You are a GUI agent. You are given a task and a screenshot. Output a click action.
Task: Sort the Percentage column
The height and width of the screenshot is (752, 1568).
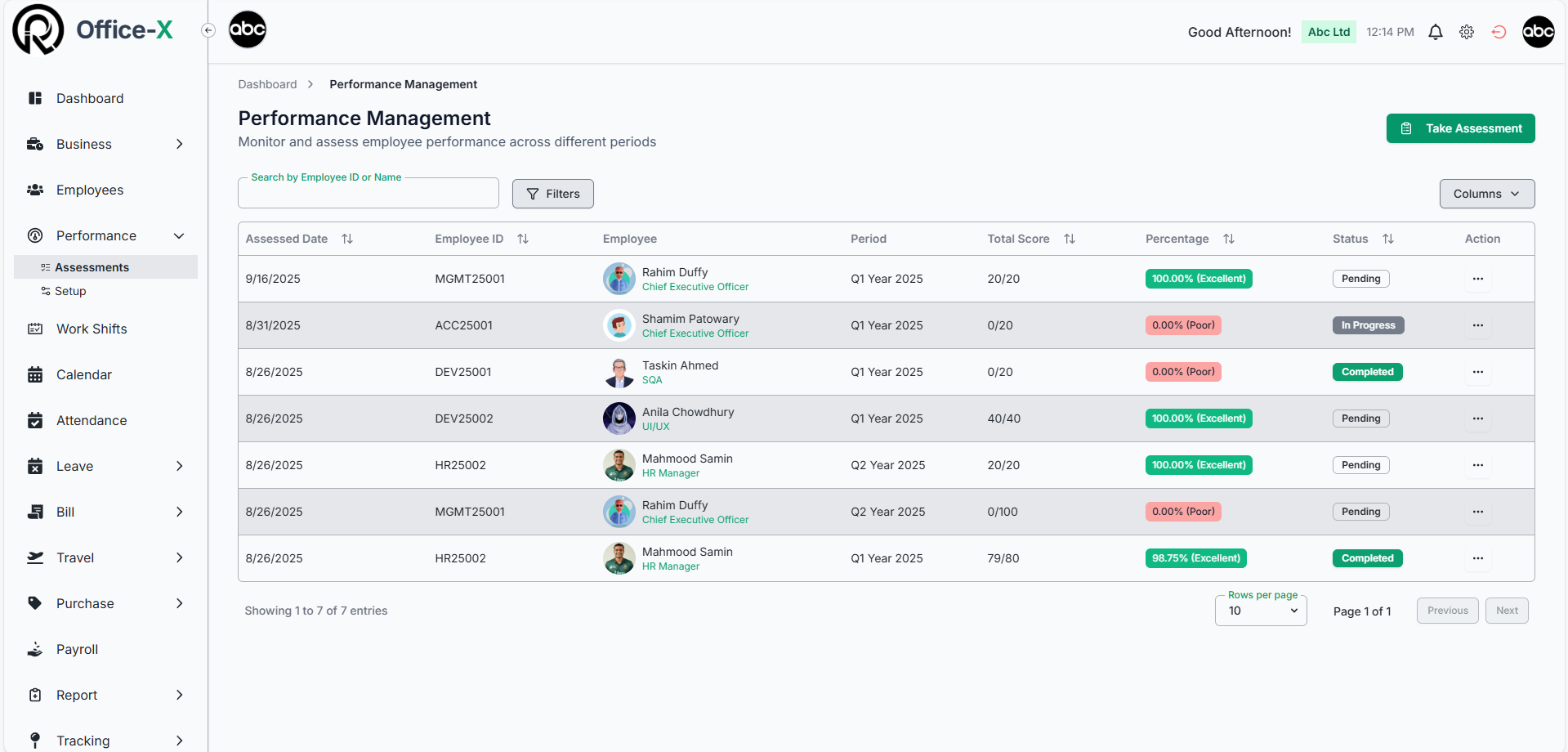click(1228, 239)
